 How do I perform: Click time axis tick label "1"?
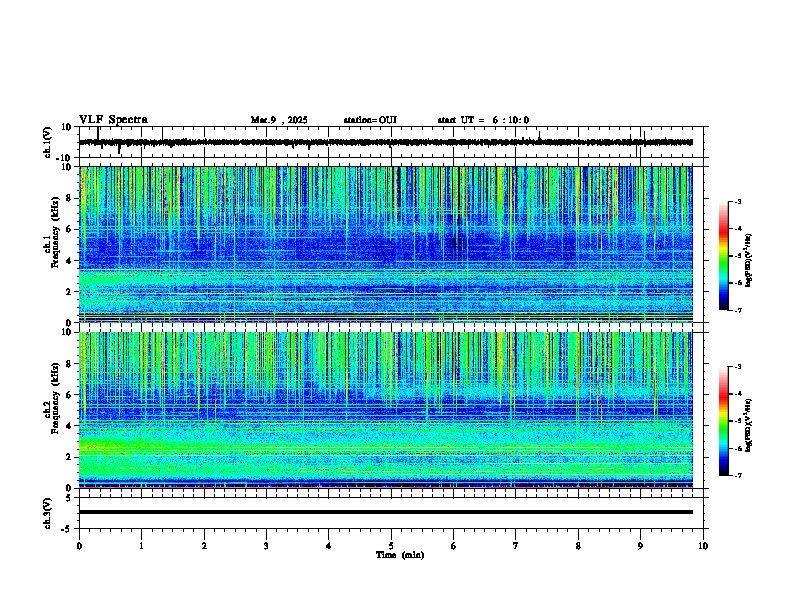[141, 546]
